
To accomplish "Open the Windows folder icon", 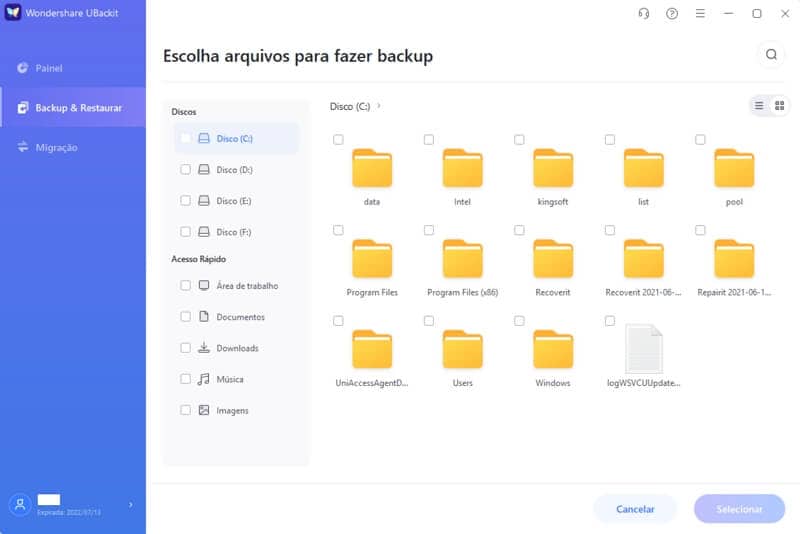I will [x=553, y=349].
